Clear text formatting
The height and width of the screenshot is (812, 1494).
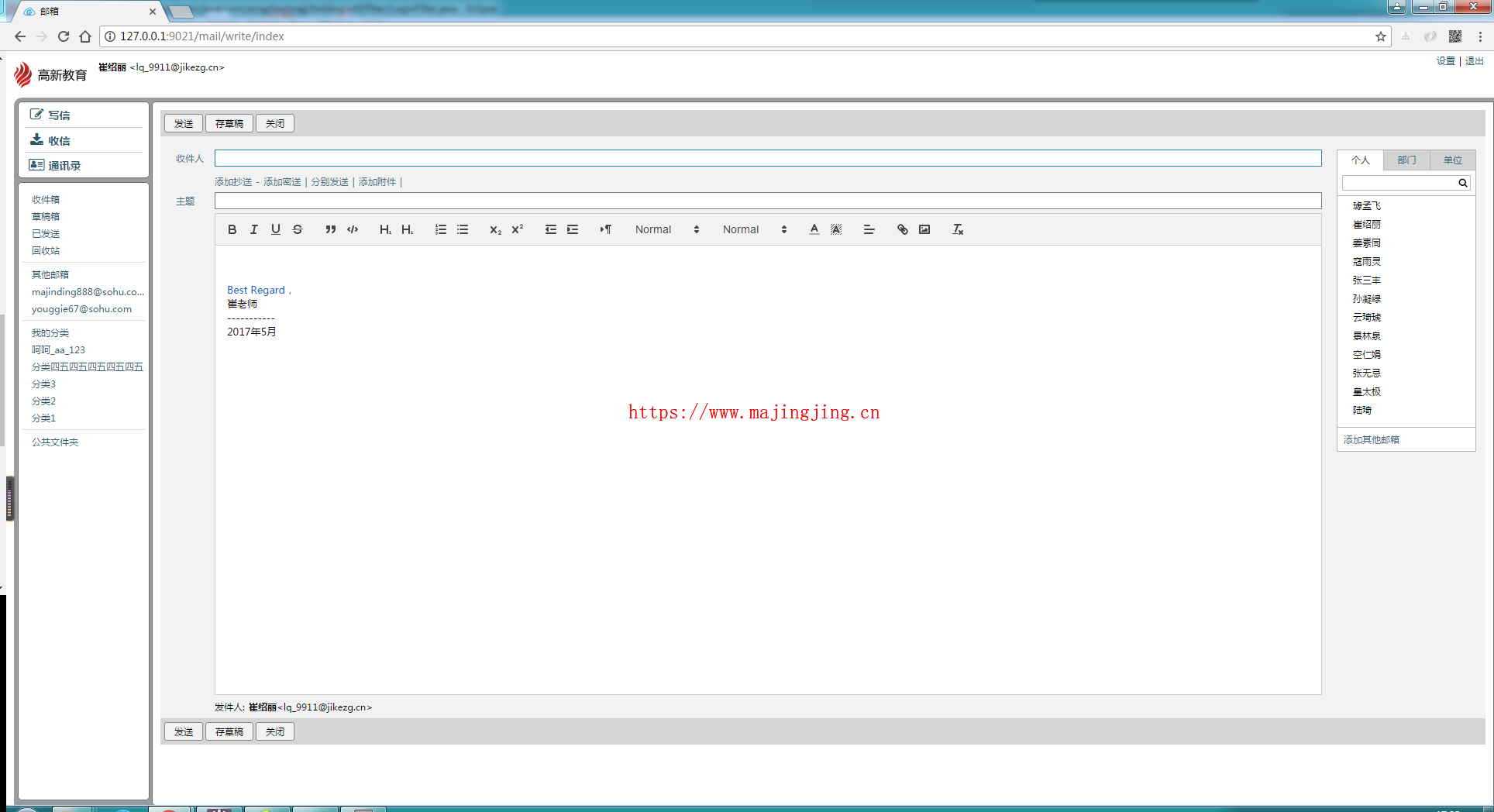(x=958, y=229)
